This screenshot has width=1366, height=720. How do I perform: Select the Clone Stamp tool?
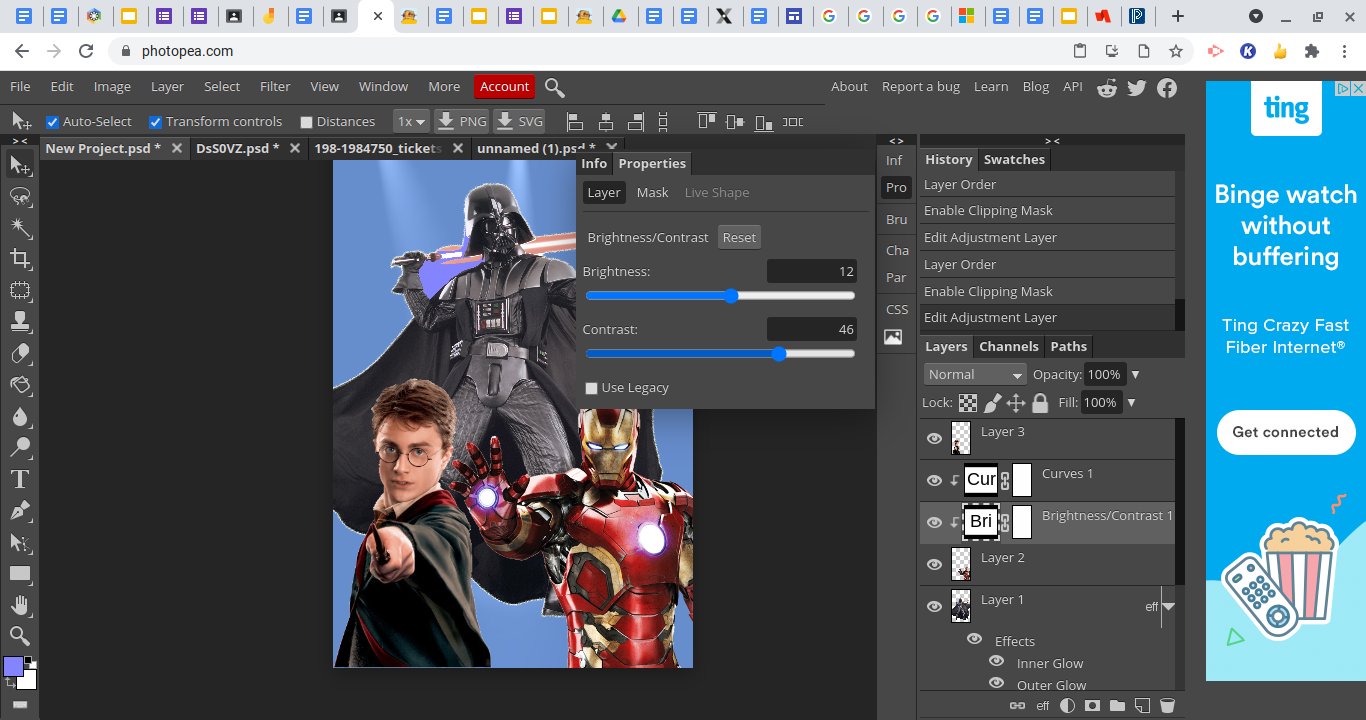point(20,322)
